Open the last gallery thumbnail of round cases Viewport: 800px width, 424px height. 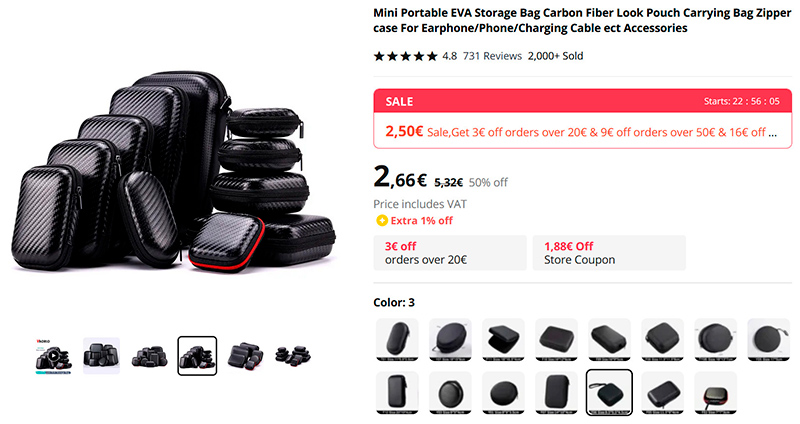pos(293,356)
